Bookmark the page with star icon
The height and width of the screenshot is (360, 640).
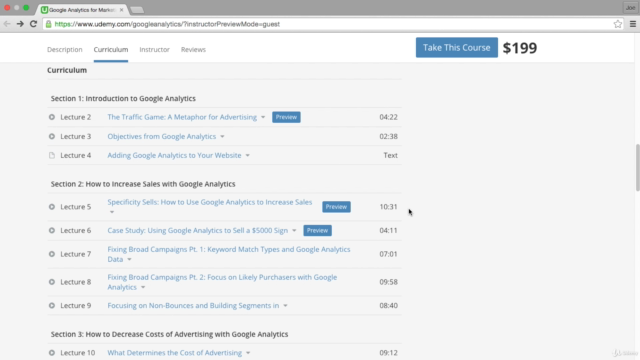click(618, 24)
